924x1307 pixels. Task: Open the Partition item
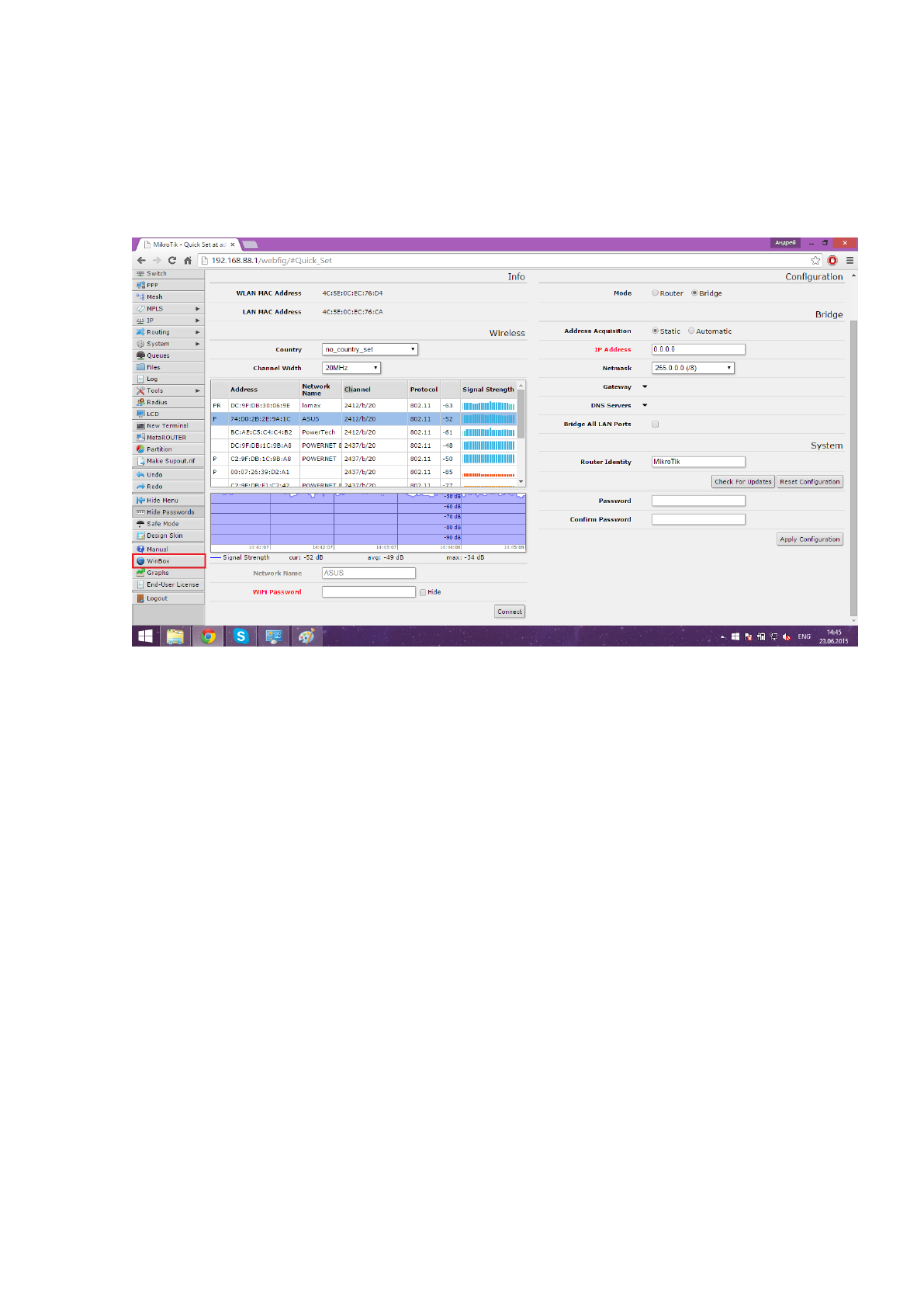(x=168, y=449)
